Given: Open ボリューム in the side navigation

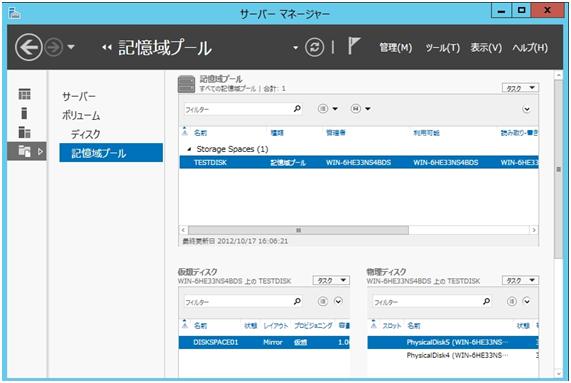Looking at the screenshot, I should pos(81,115).
